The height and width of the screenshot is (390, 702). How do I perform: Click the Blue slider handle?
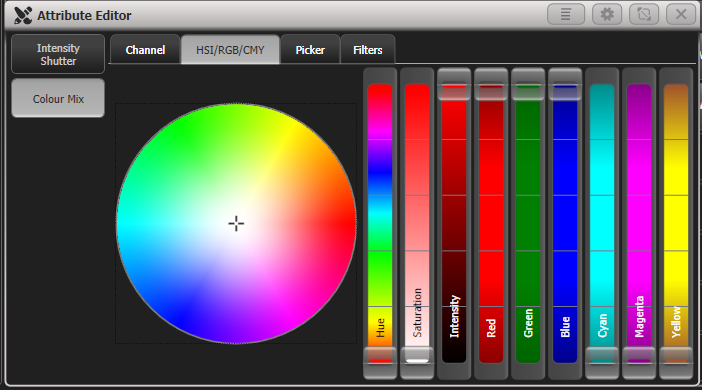click(x=565, y=84)
